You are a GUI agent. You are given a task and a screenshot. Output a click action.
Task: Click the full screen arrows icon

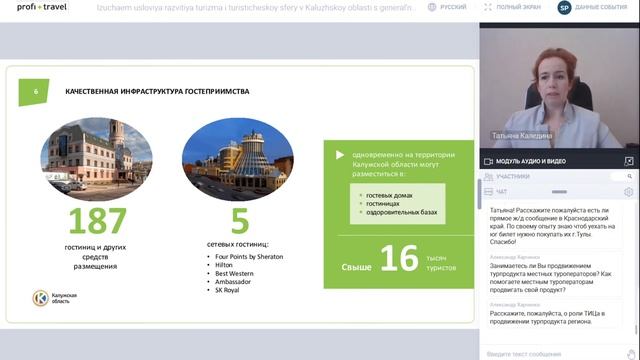(x=488, y=7)
